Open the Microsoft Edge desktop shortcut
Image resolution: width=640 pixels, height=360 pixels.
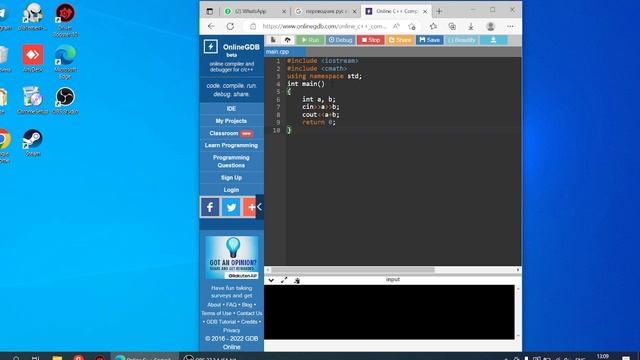pyautogui.click(x=65, y=62)
